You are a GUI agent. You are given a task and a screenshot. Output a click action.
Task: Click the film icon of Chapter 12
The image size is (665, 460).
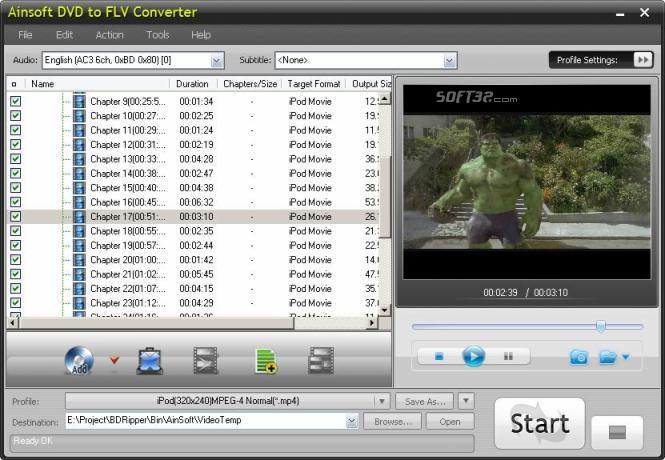click(79, 145)
